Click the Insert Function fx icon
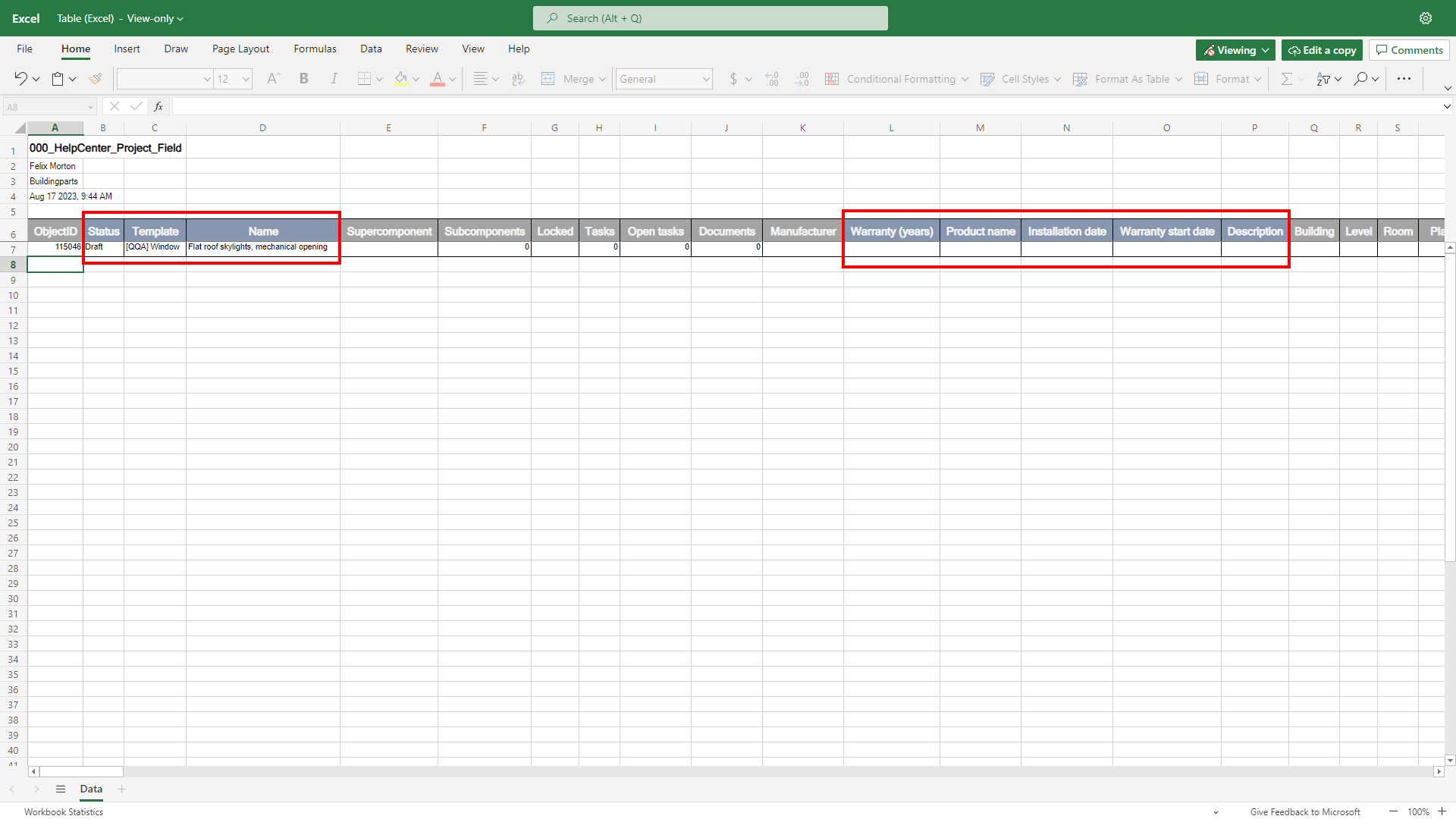The image size is (1456, 819). pyautogui.click(x=158, y=107)
